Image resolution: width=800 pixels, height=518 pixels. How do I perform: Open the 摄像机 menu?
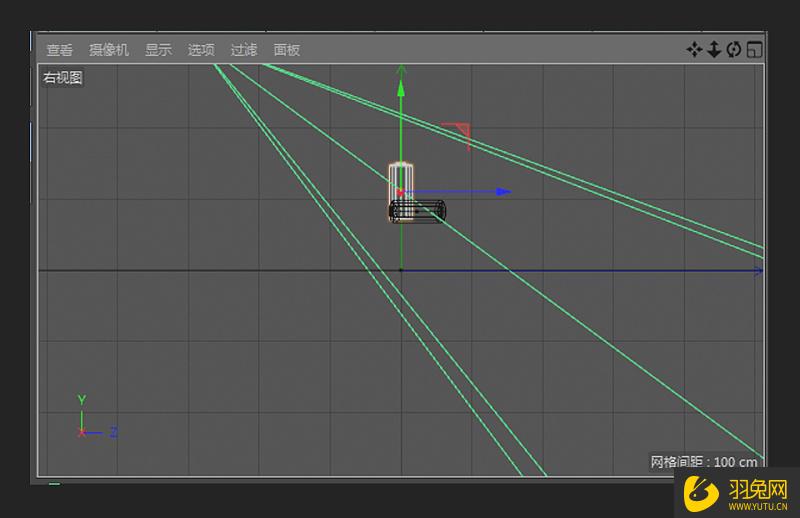click(109, 50)
